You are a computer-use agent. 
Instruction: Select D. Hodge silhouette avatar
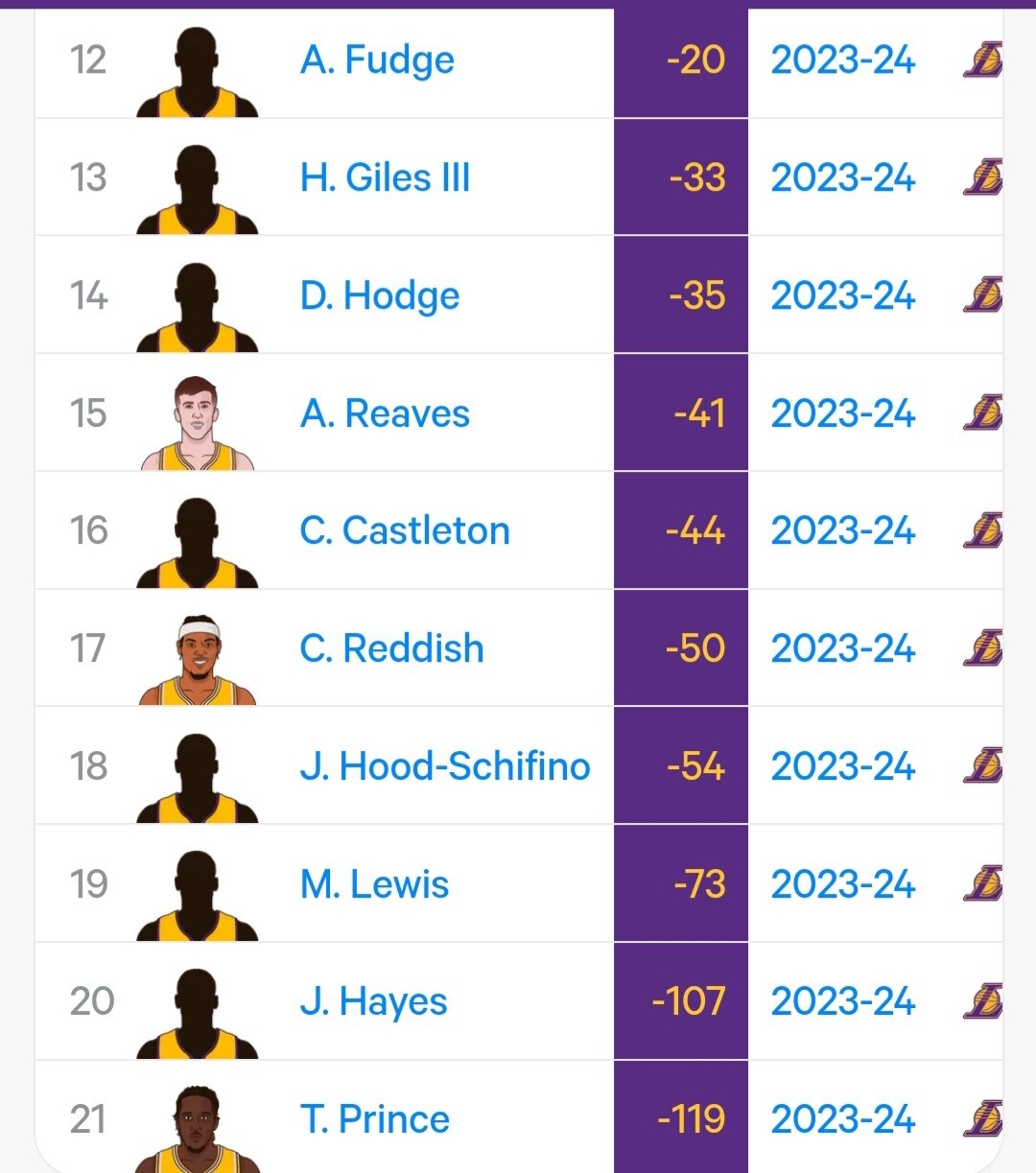[198, 307]
